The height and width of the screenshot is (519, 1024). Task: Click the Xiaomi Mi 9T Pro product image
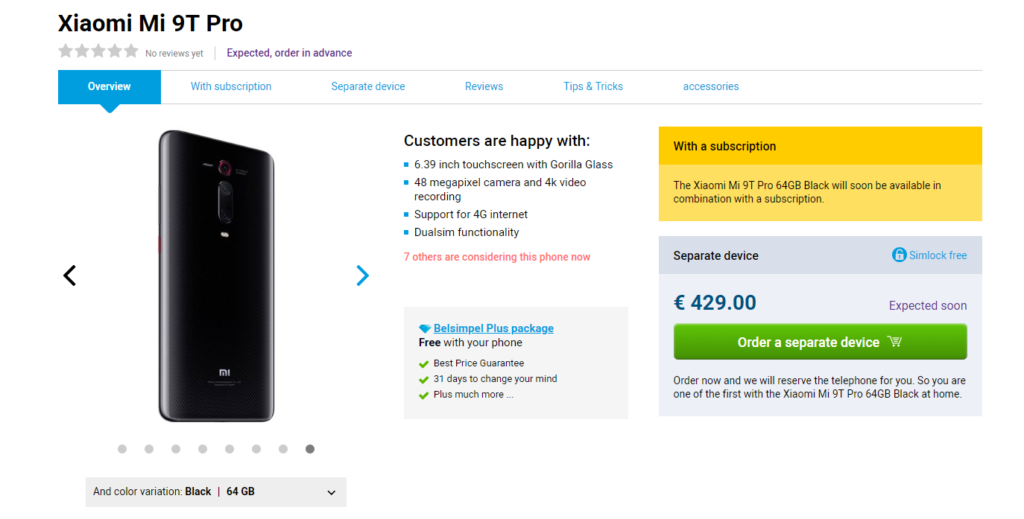[217, 275]
